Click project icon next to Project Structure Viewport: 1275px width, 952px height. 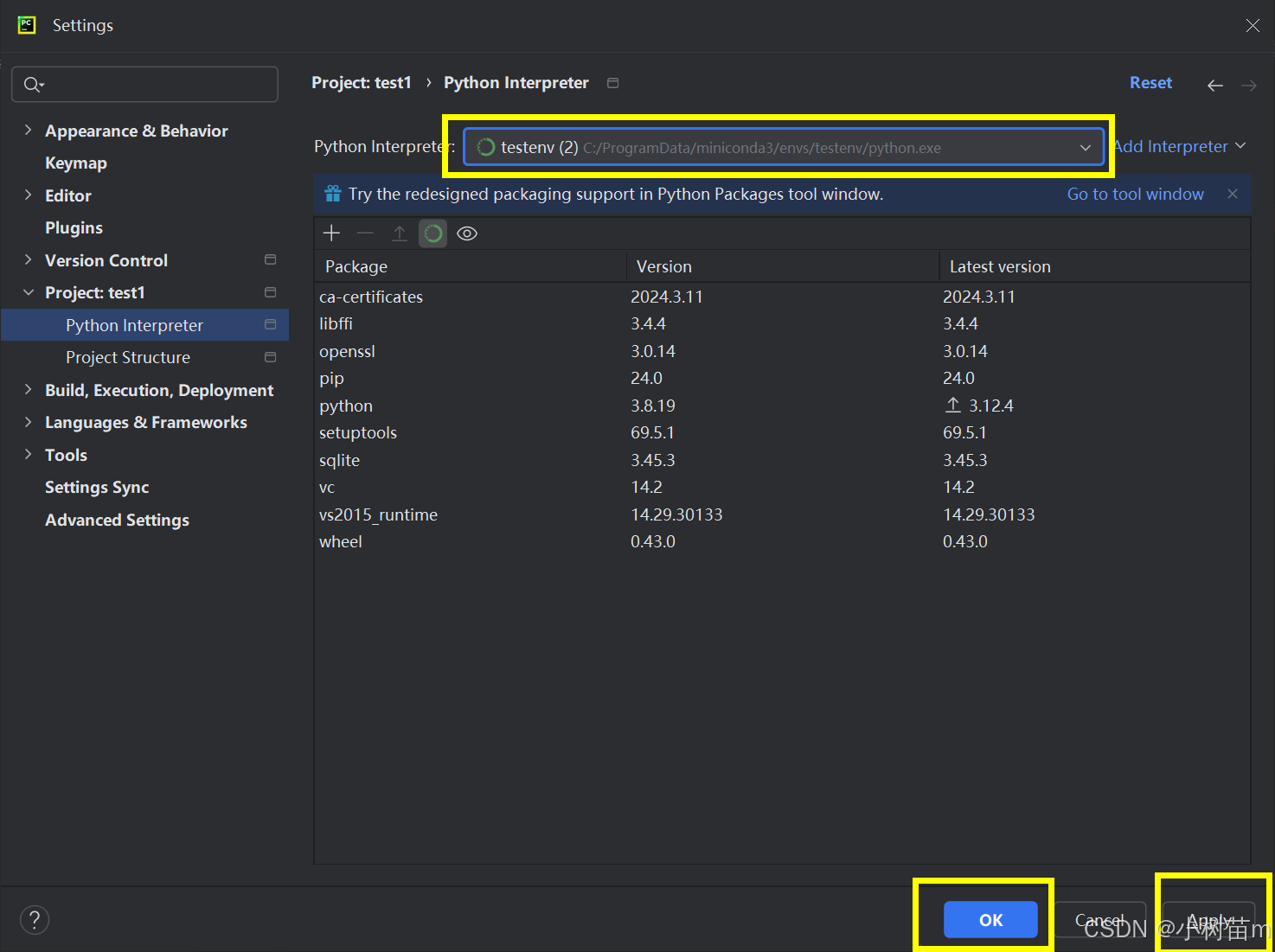pos(270,357)
